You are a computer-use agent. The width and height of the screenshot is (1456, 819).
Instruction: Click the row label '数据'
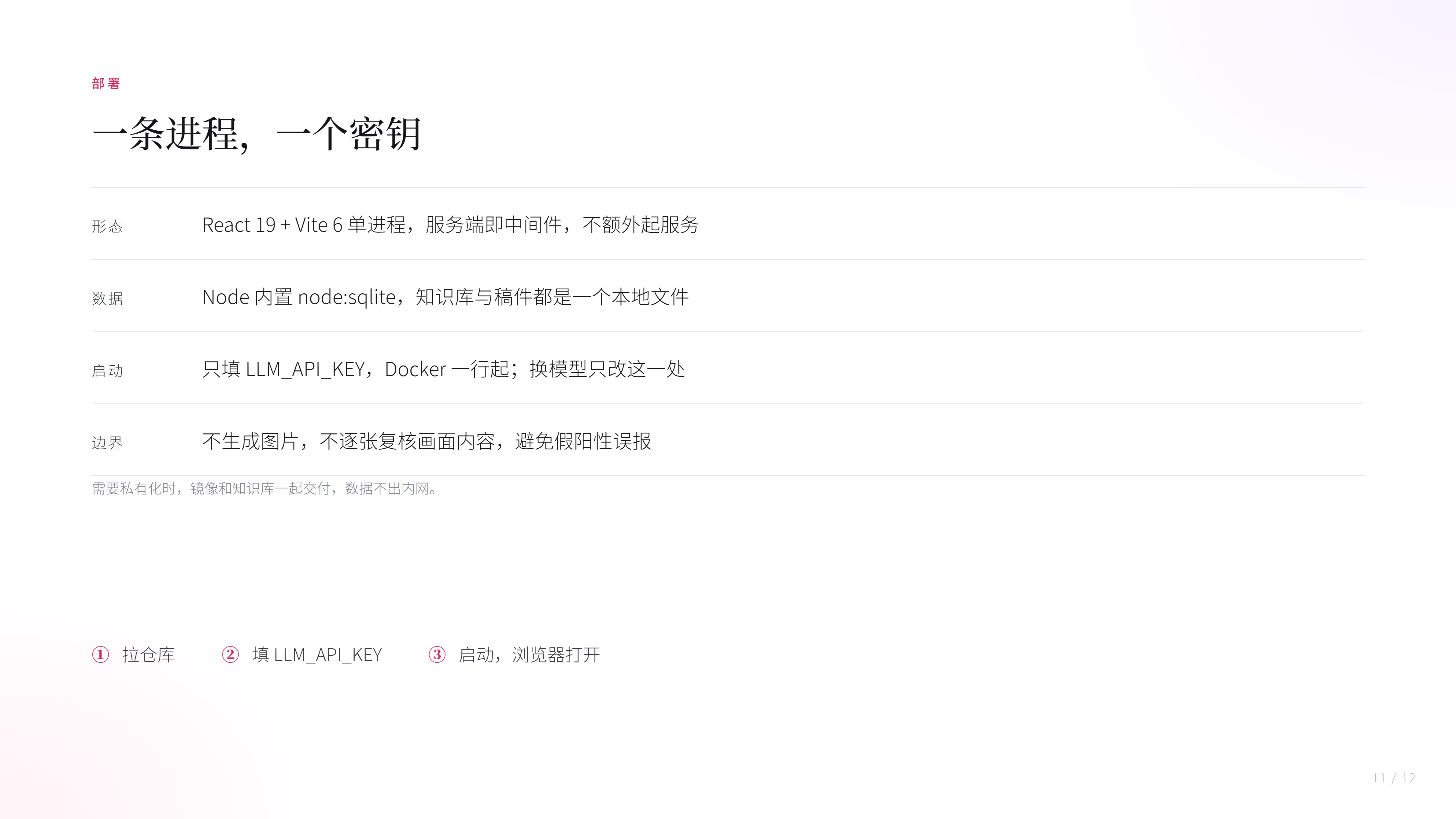(107, 298)
